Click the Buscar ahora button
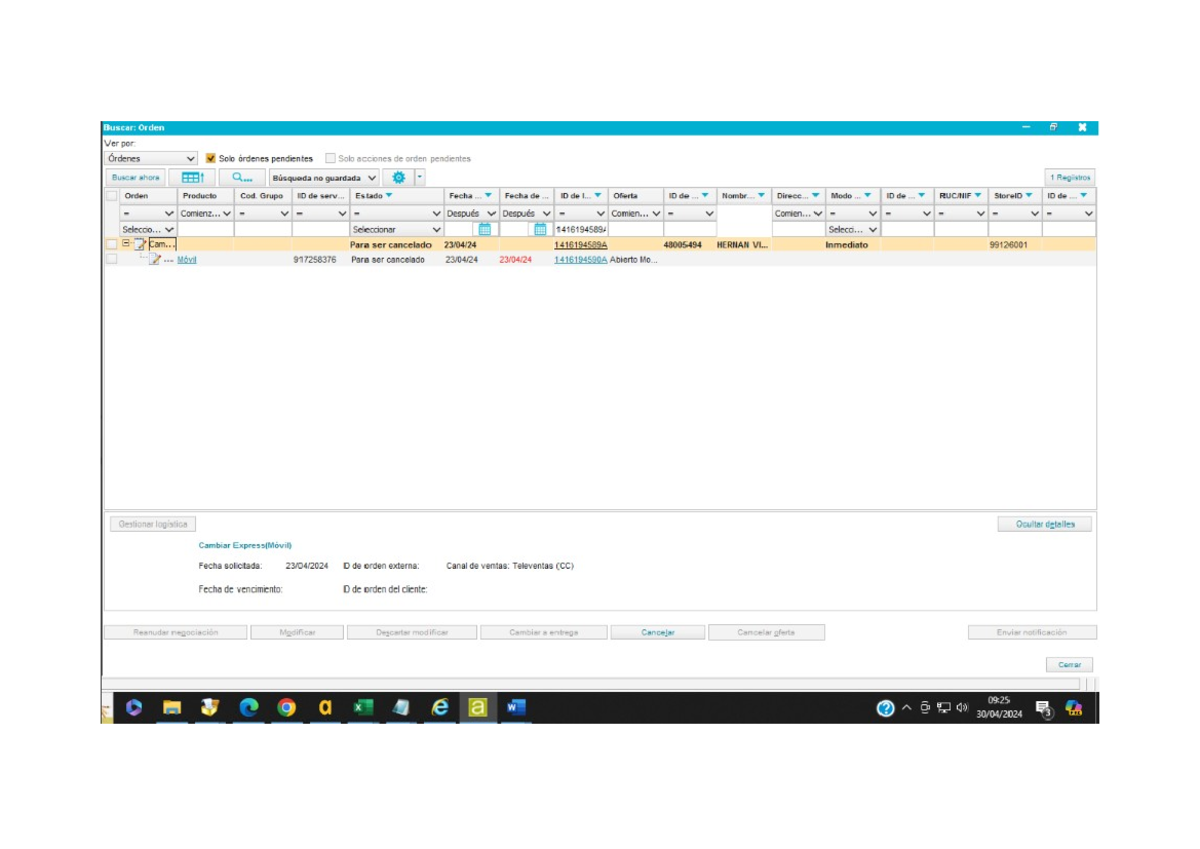 point(135,177)
